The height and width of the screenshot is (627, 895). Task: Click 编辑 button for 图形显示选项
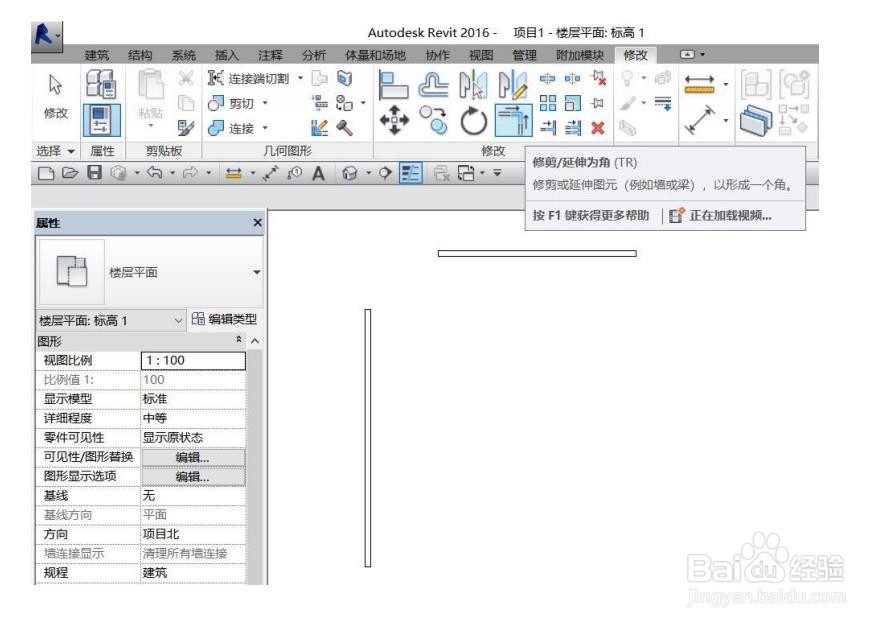pos(193,477)
